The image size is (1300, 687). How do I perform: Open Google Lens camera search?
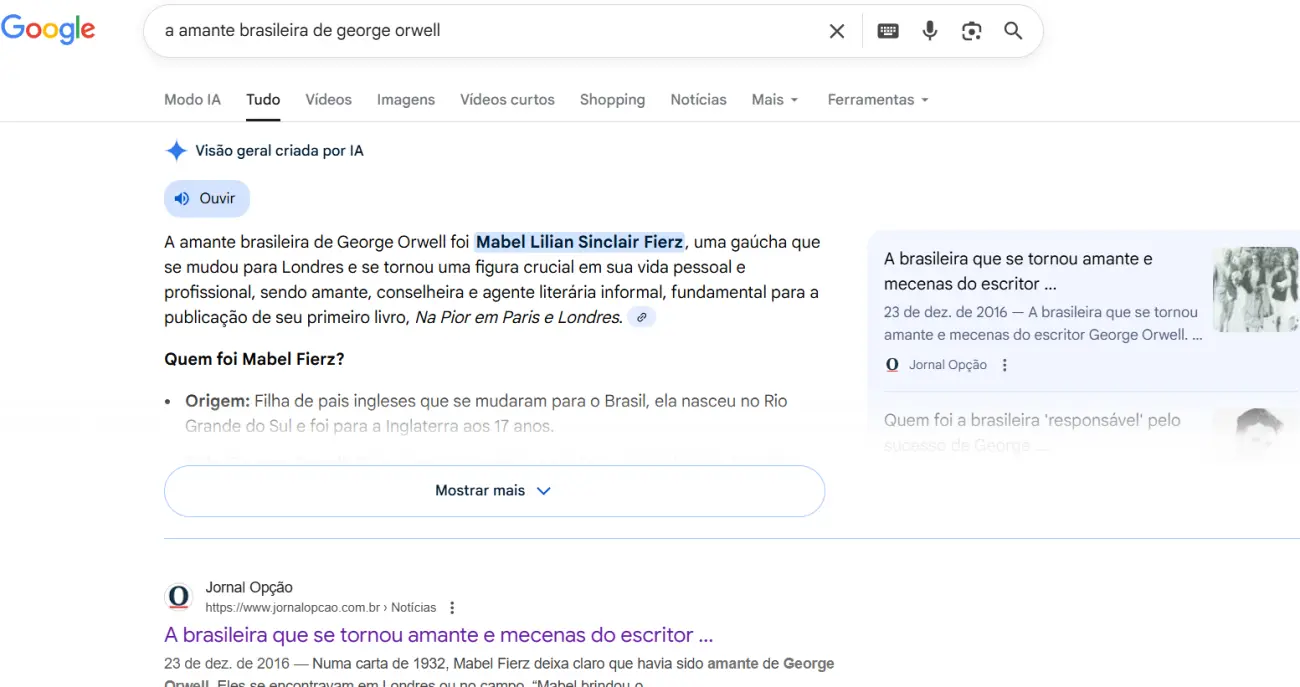click(x=971, y=31)
